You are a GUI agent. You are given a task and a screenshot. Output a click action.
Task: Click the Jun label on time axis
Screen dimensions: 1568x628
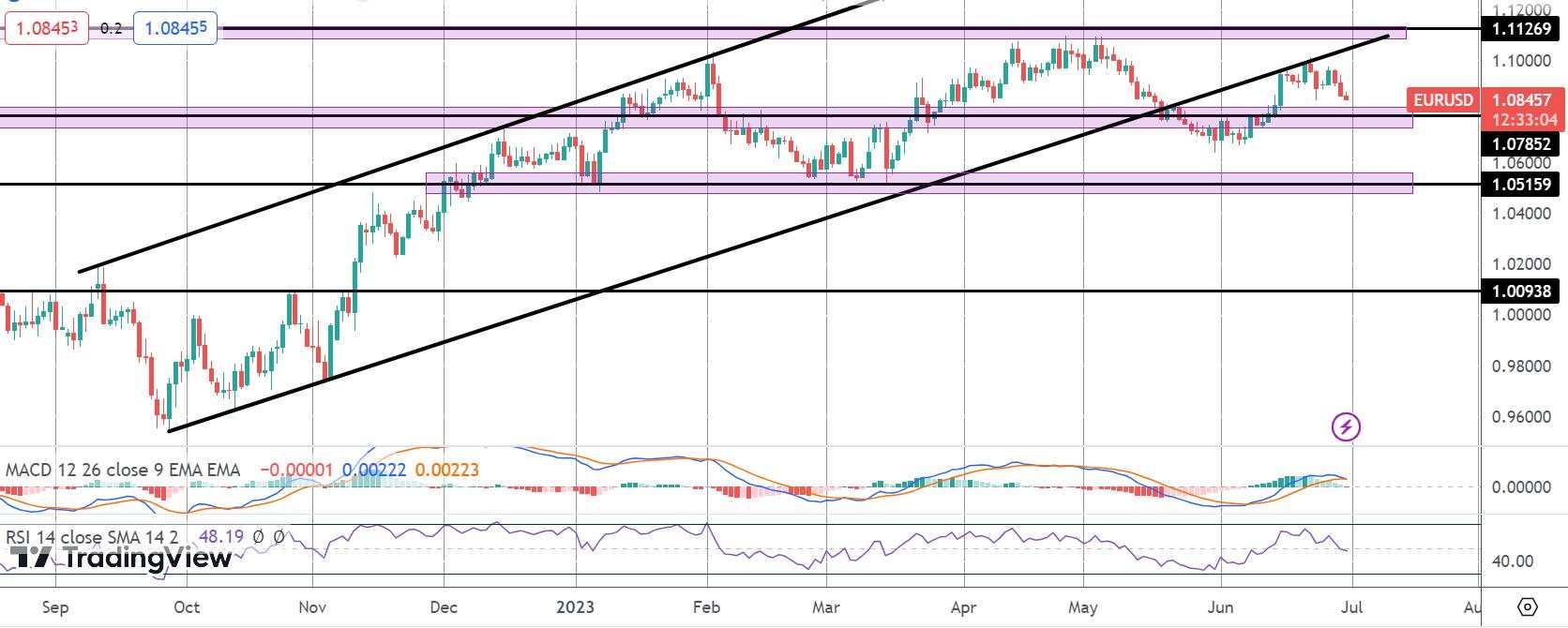[x=1221, y=607]
